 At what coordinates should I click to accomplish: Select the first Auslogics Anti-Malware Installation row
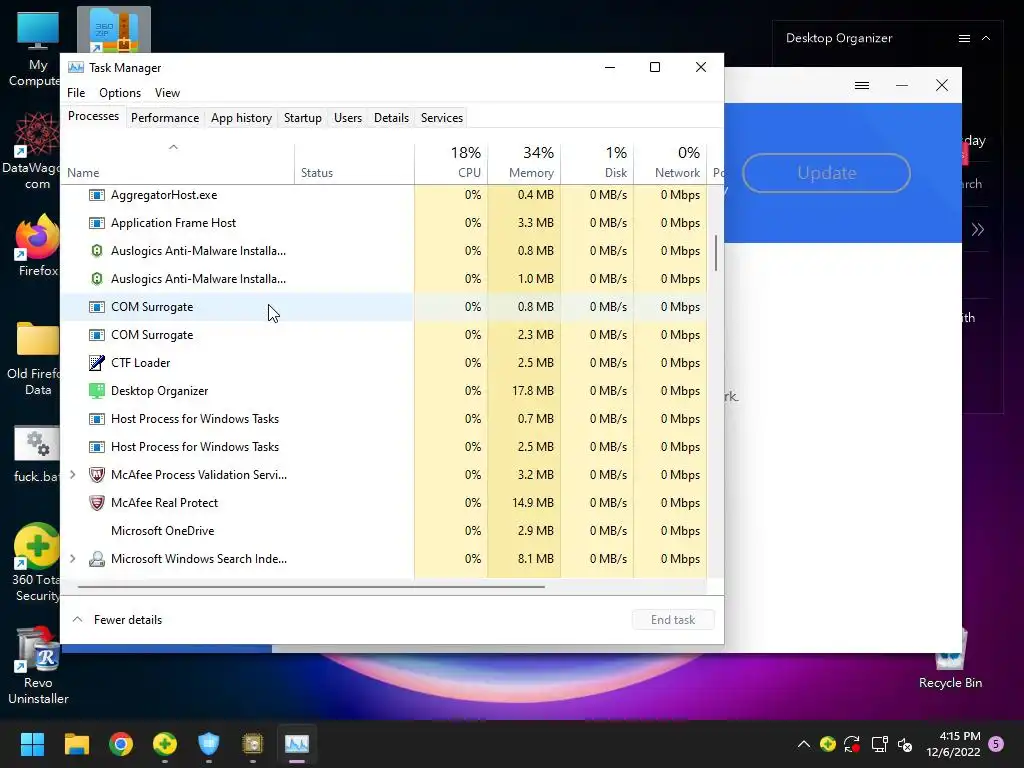(x=383, y=251)
